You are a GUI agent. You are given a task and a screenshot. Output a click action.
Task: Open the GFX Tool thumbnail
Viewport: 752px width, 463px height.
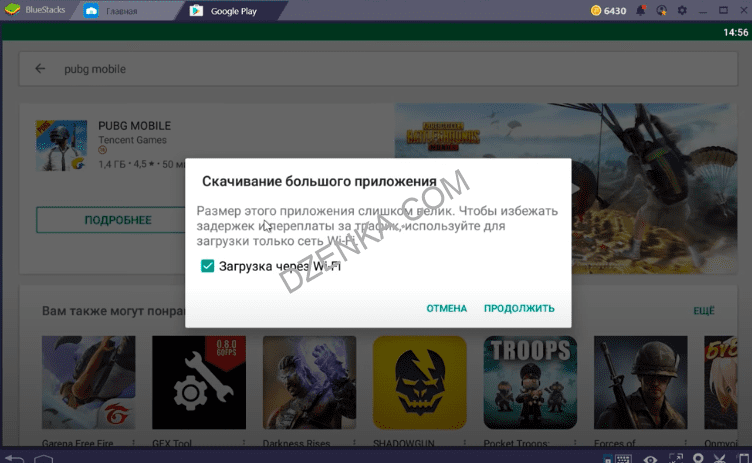coord(199,382)
